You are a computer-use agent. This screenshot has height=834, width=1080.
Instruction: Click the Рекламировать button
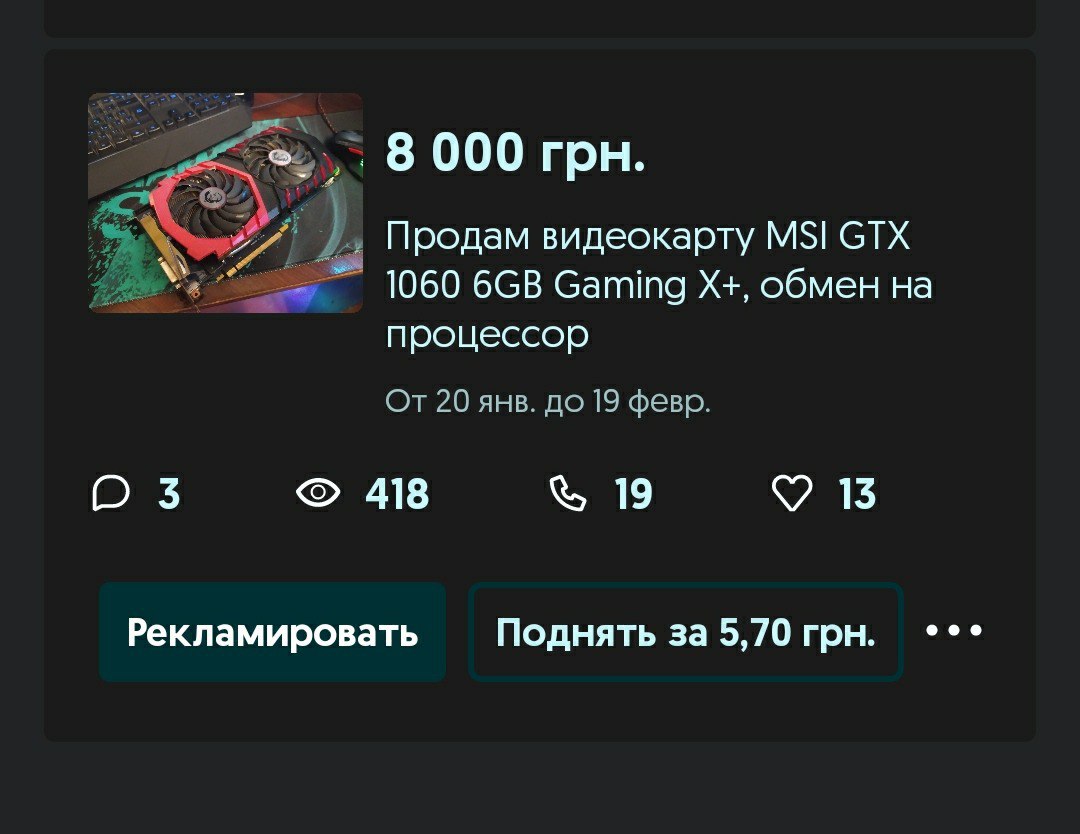[272, 632]
